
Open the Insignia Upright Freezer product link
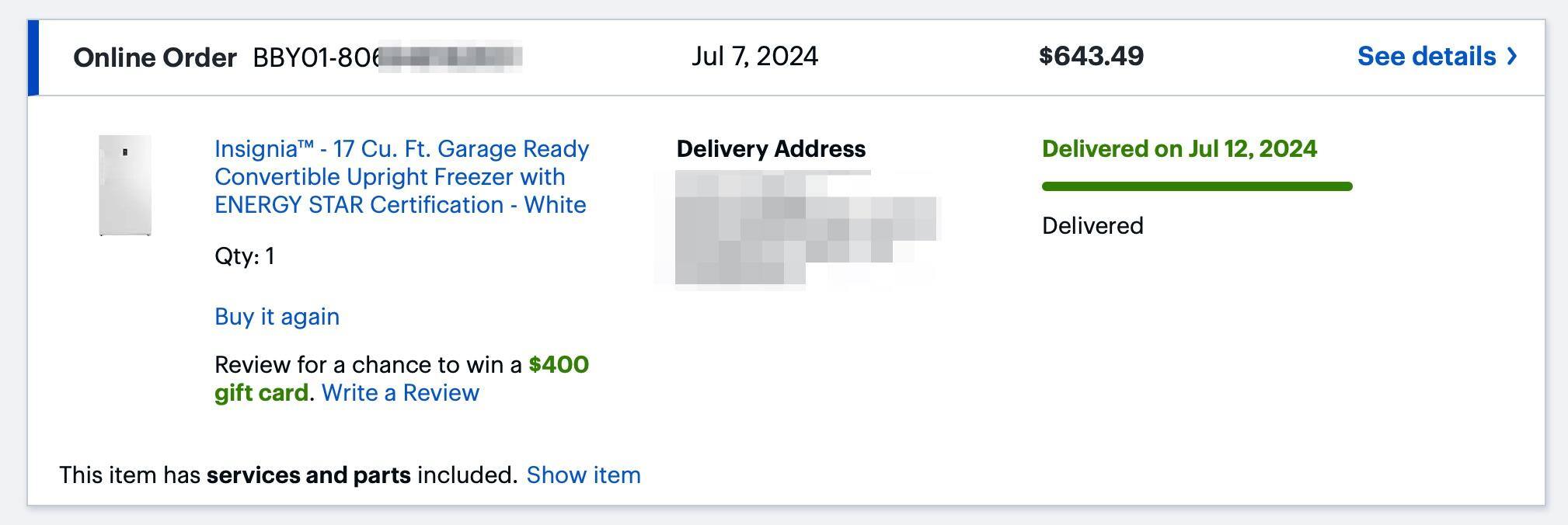coord(401,177)
